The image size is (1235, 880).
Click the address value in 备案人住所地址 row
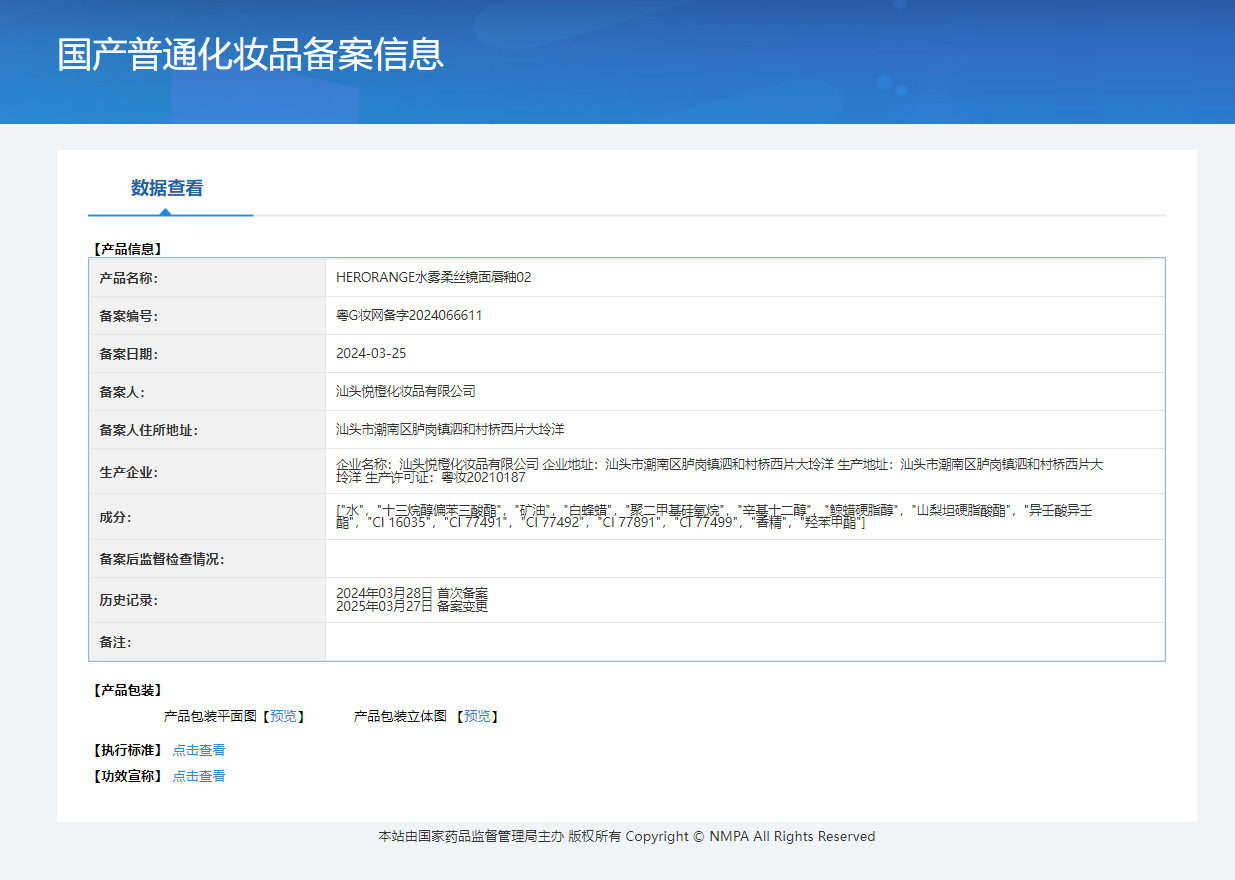pos(450,429)
